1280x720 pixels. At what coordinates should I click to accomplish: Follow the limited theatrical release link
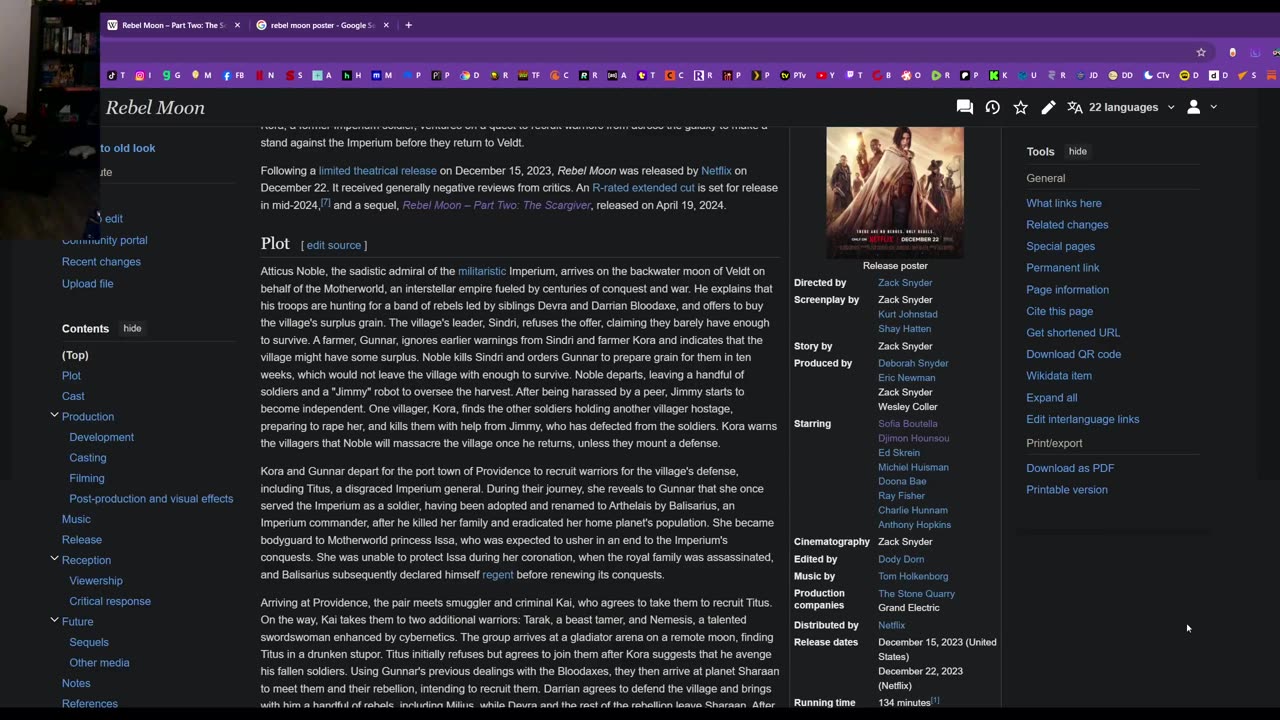coord(377,171)
